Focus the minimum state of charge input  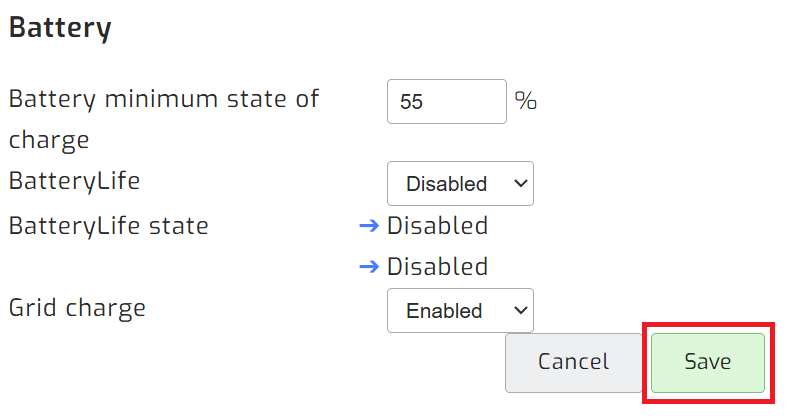point(447,102)
